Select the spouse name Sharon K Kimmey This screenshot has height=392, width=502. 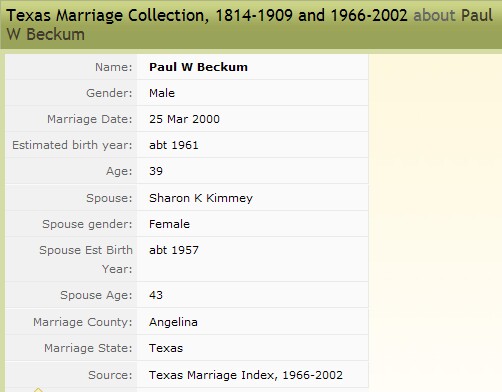point(201,198)
